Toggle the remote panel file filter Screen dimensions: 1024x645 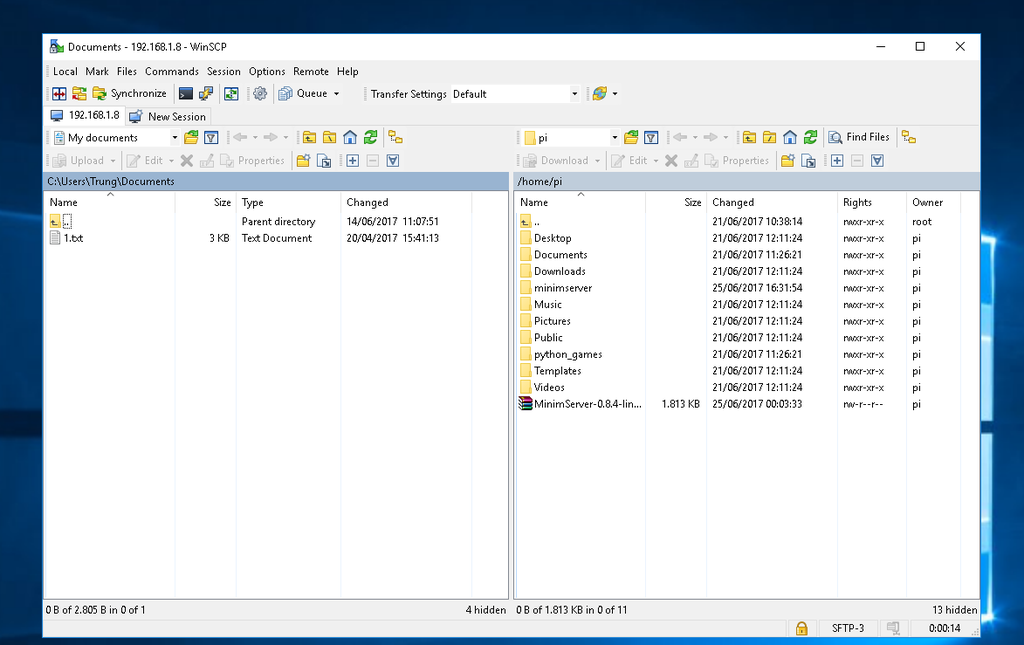(651, 138)
